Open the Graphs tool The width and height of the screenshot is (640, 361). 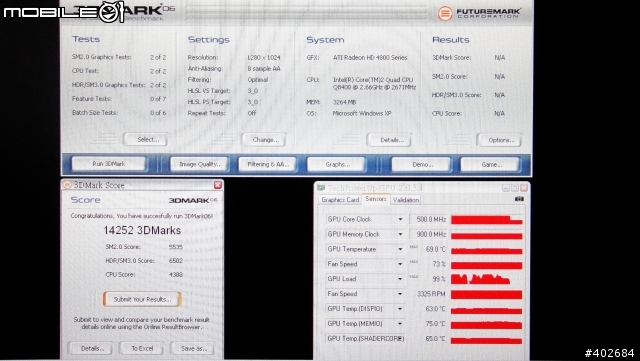coord(336,165)
